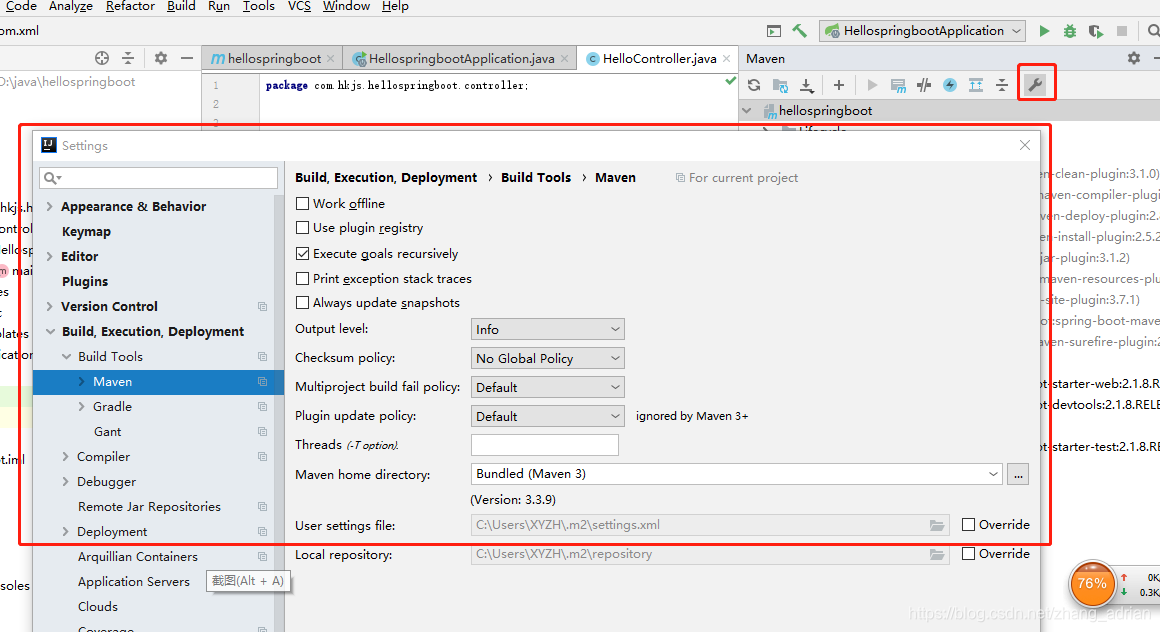Run HellospringbootApplication with green play icon
The height and width of the screenshot is (632, 1160).
pyautogui.click(x=1044, y=31)
